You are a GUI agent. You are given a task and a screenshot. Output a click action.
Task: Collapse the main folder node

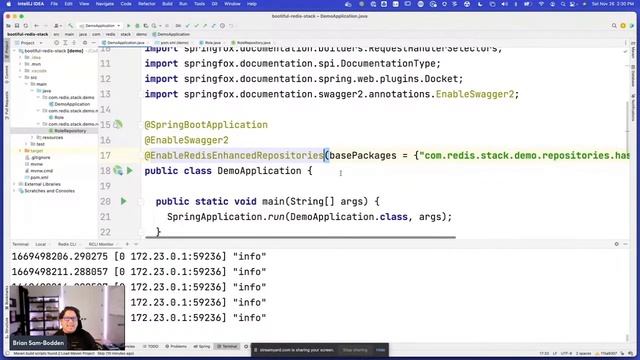[x=26, y=84]
